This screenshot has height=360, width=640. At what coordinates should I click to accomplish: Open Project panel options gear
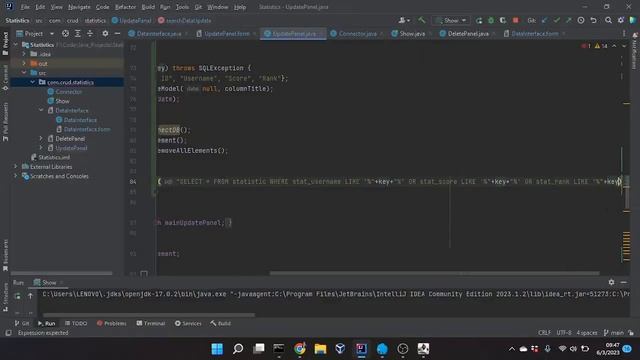point(105,33)
